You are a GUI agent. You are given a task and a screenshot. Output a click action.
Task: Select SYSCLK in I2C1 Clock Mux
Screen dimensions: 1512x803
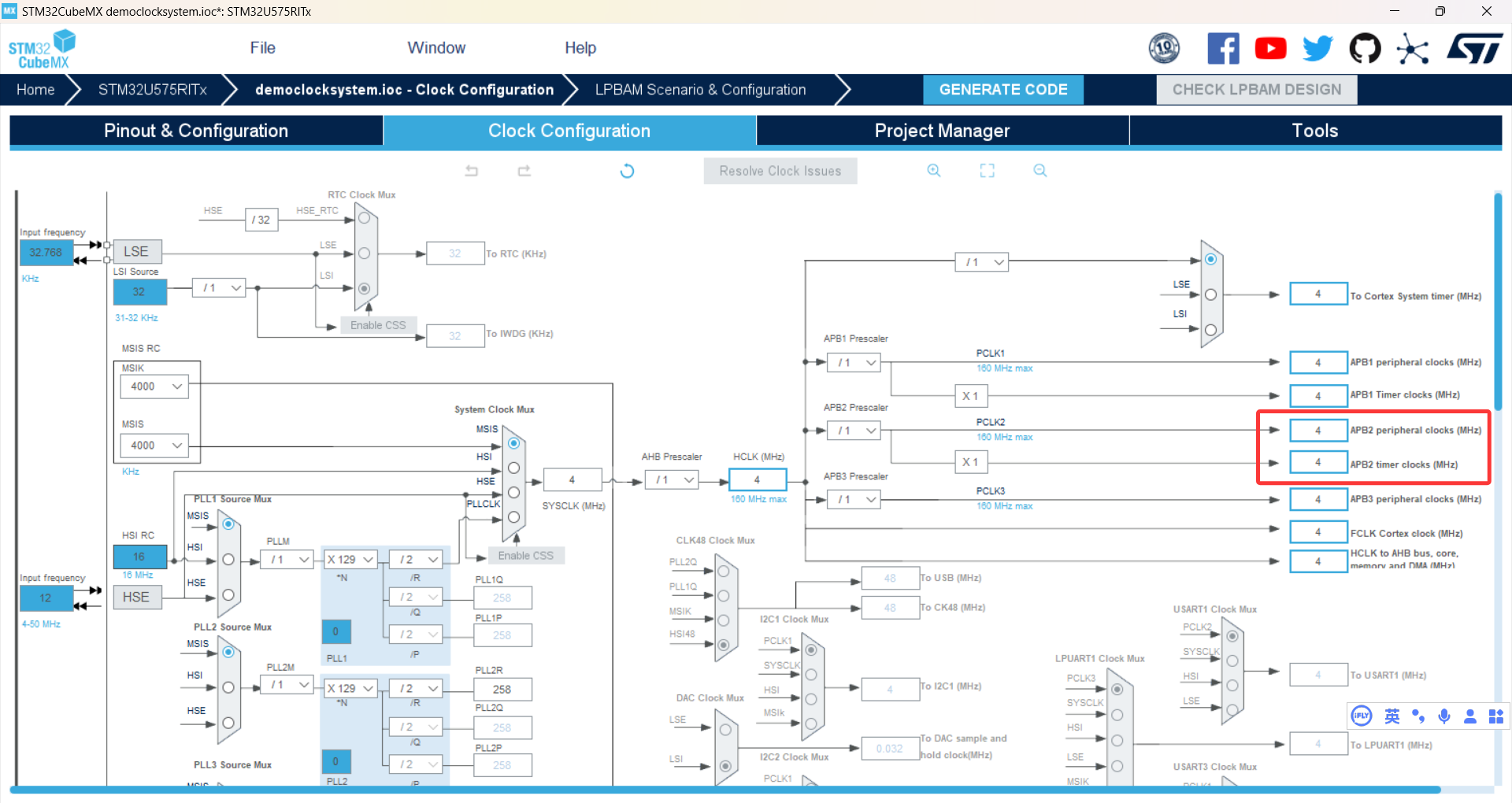[x=811, y=675]
